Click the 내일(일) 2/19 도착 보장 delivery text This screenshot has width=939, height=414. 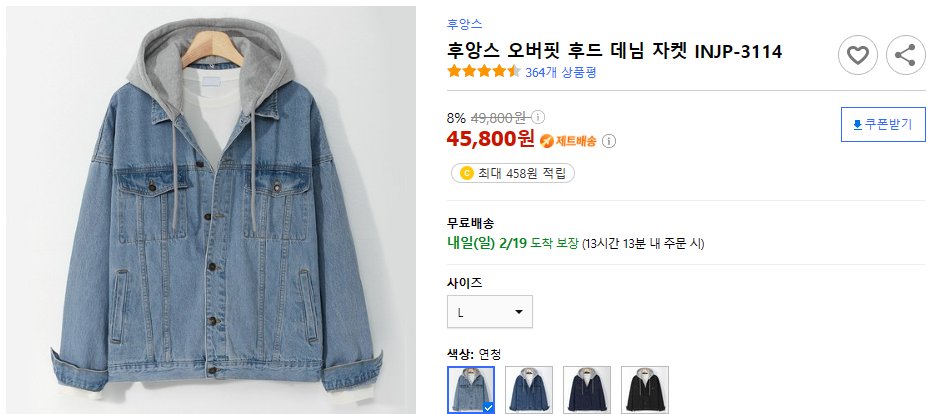[513, 244]
